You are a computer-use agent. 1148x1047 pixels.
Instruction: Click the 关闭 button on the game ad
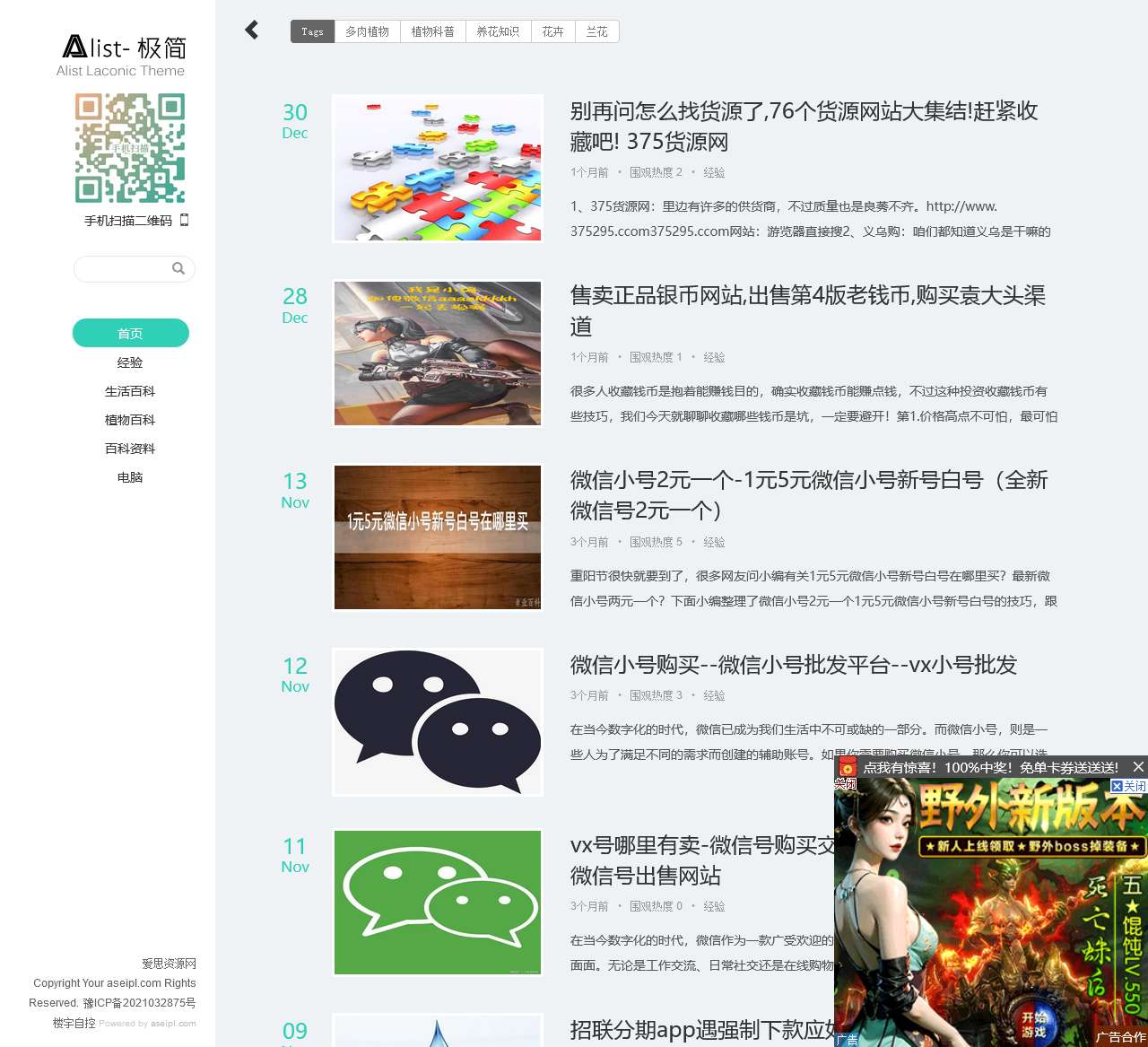pos(1128,786)
